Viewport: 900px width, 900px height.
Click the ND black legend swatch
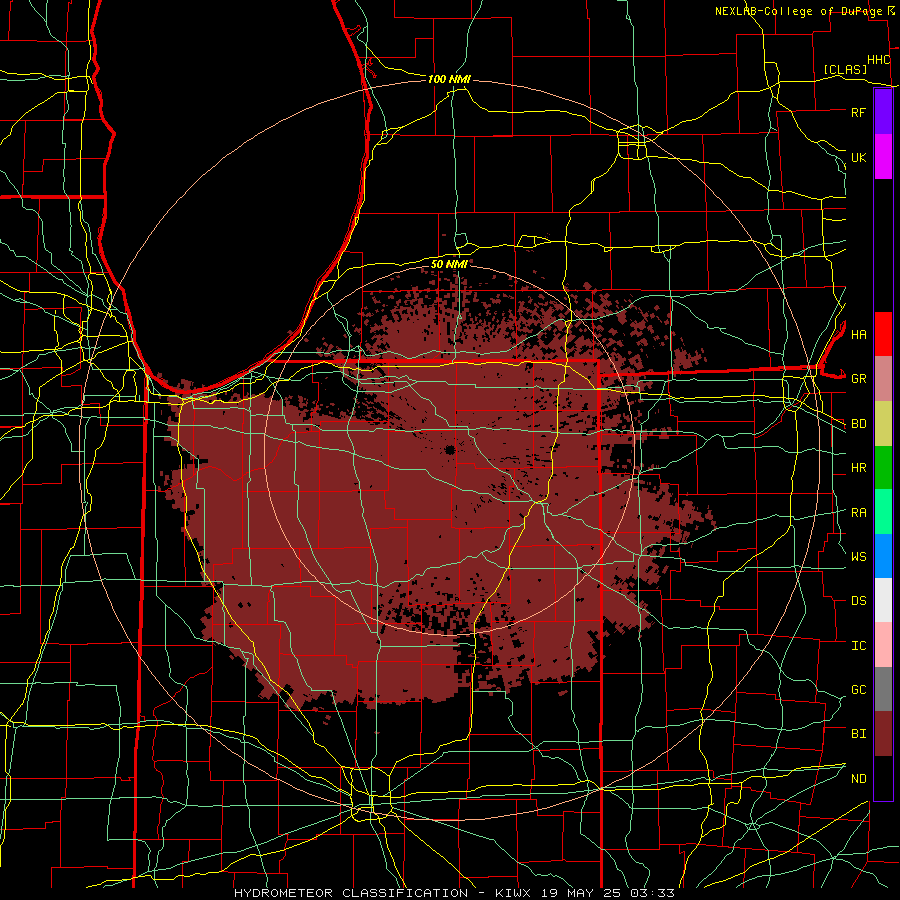tap(883, 778)
